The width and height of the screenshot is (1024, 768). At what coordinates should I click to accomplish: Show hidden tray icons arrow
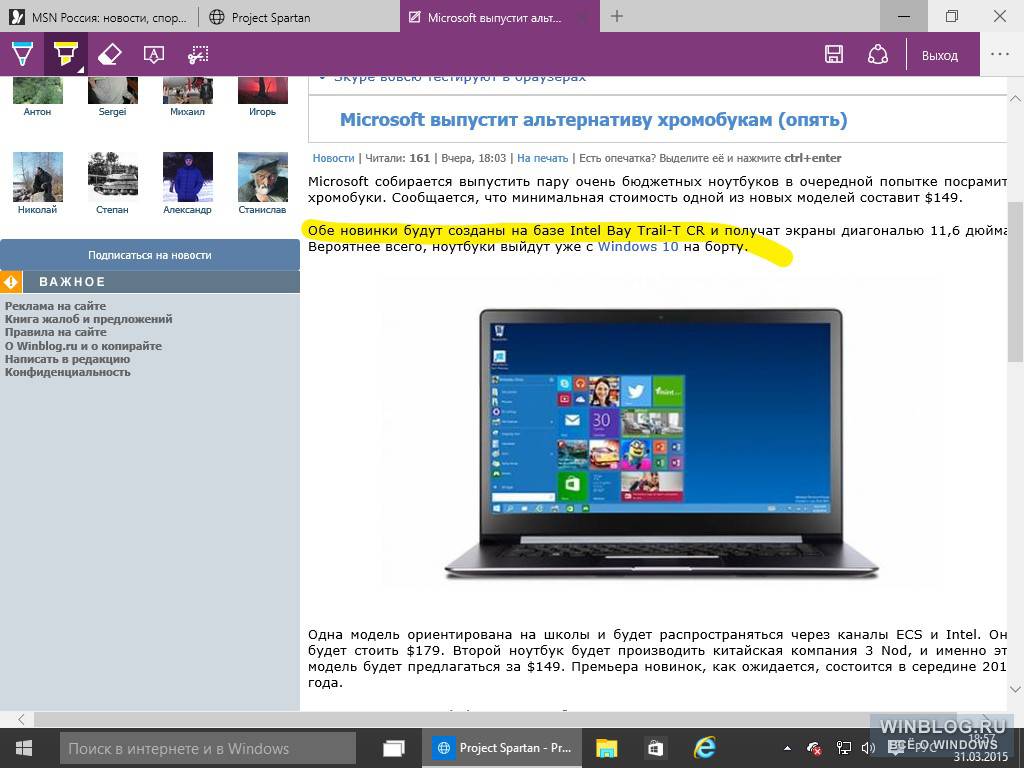[788, 748]
